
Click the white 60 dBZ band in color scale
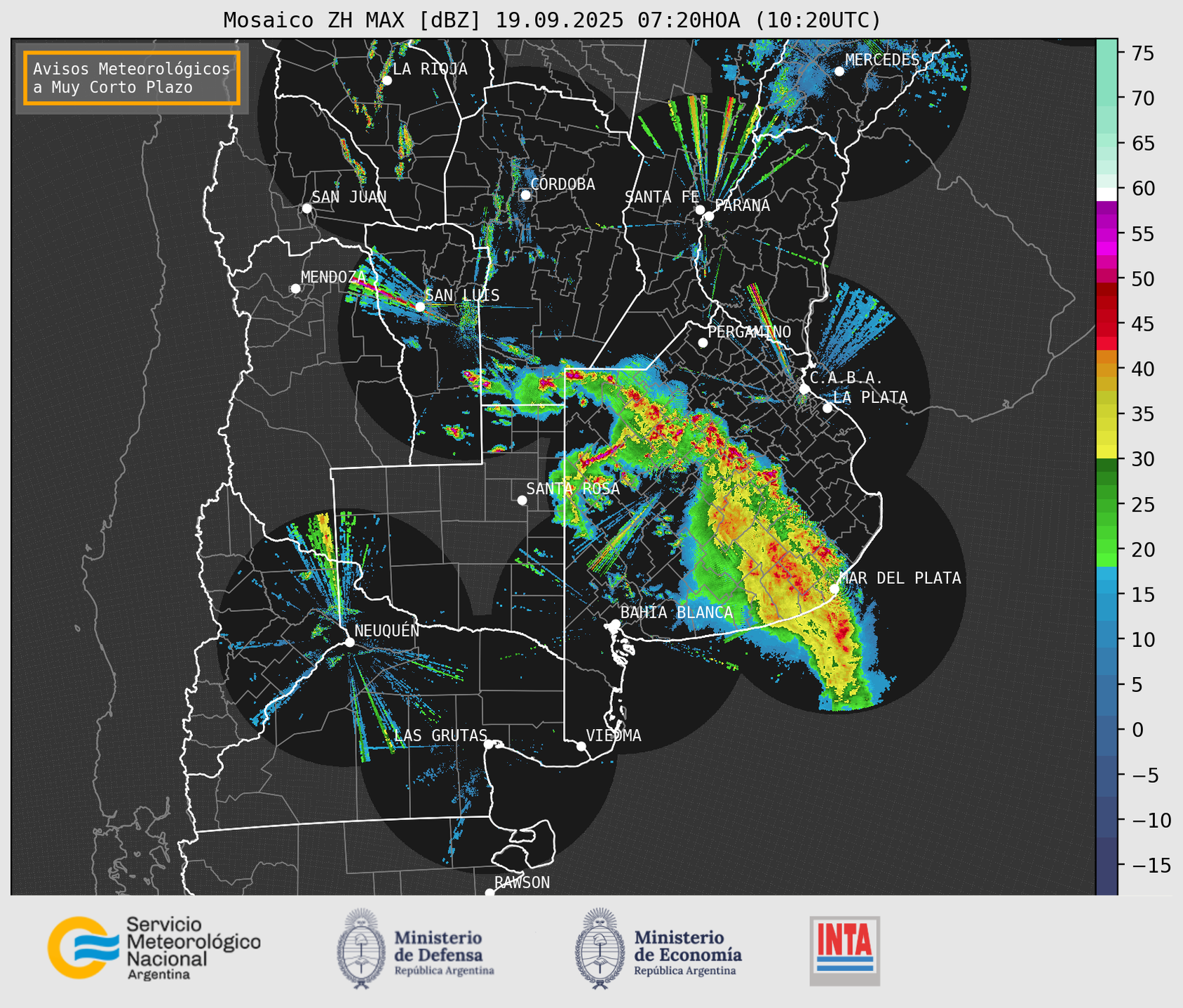click(1107, 194)
